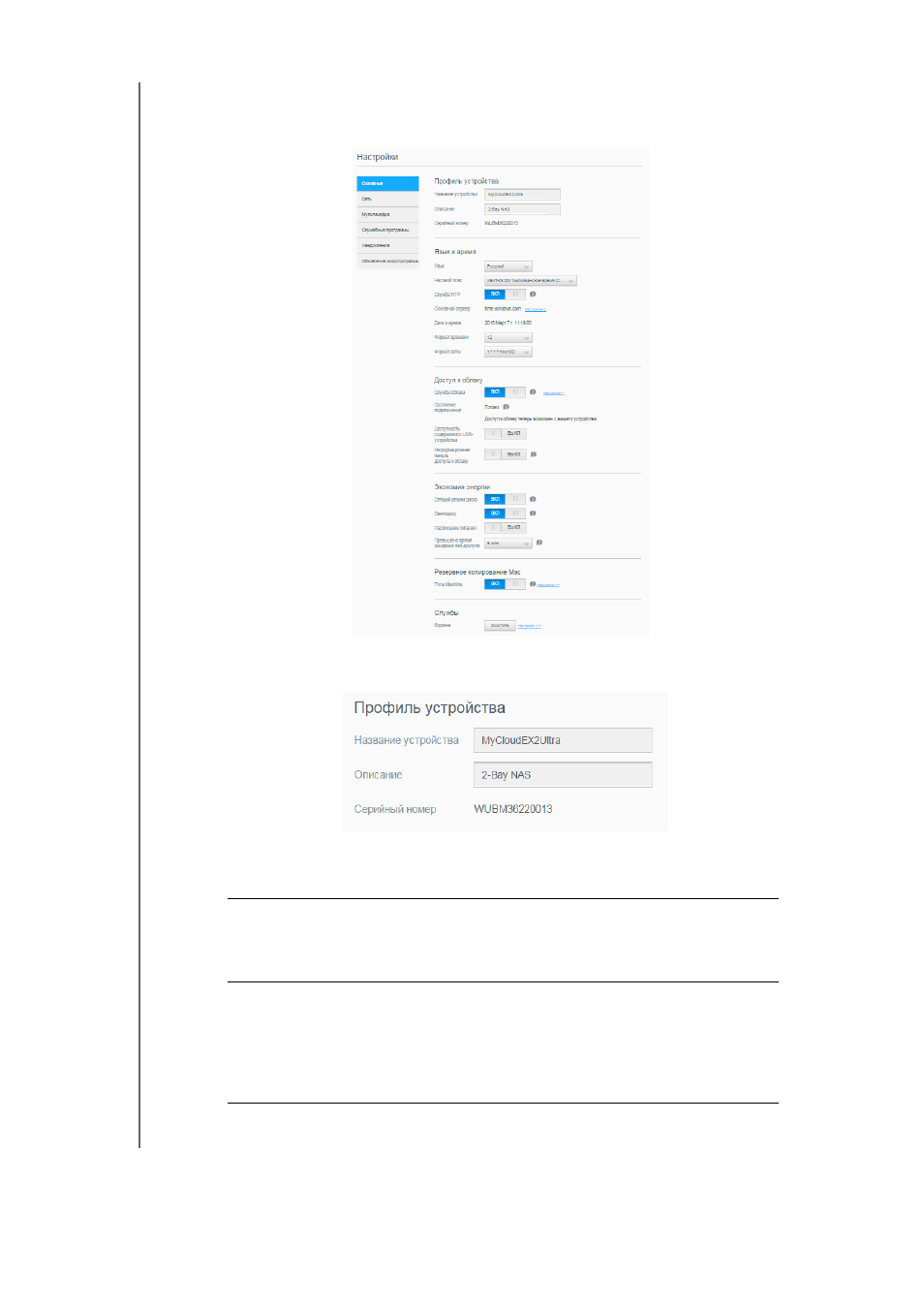Click the enlarged '2-Bay NAS' description field

563,775
